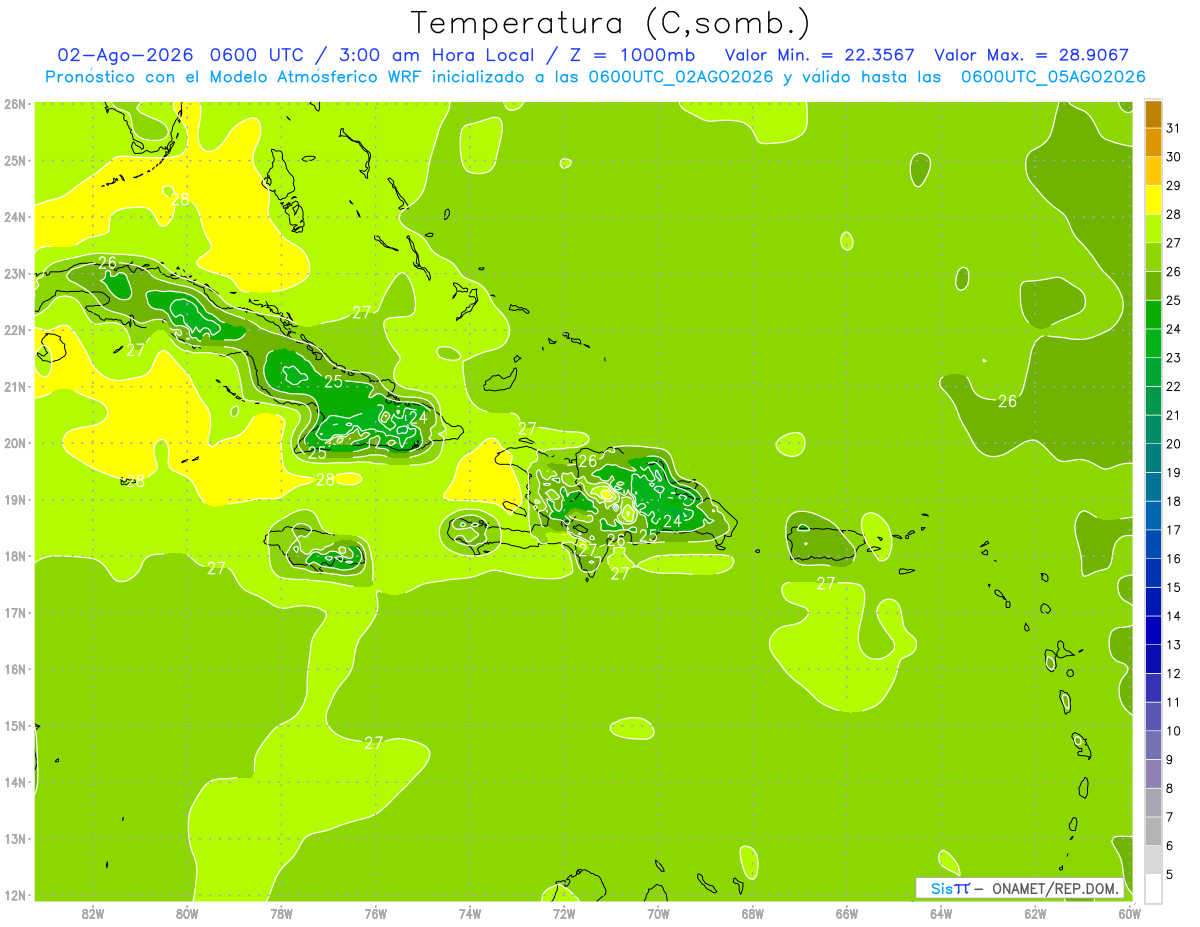This screenshot has height=927, width=1200.
Task: Pick the legend color band between 30 and 31
Action: (1153, 143)
